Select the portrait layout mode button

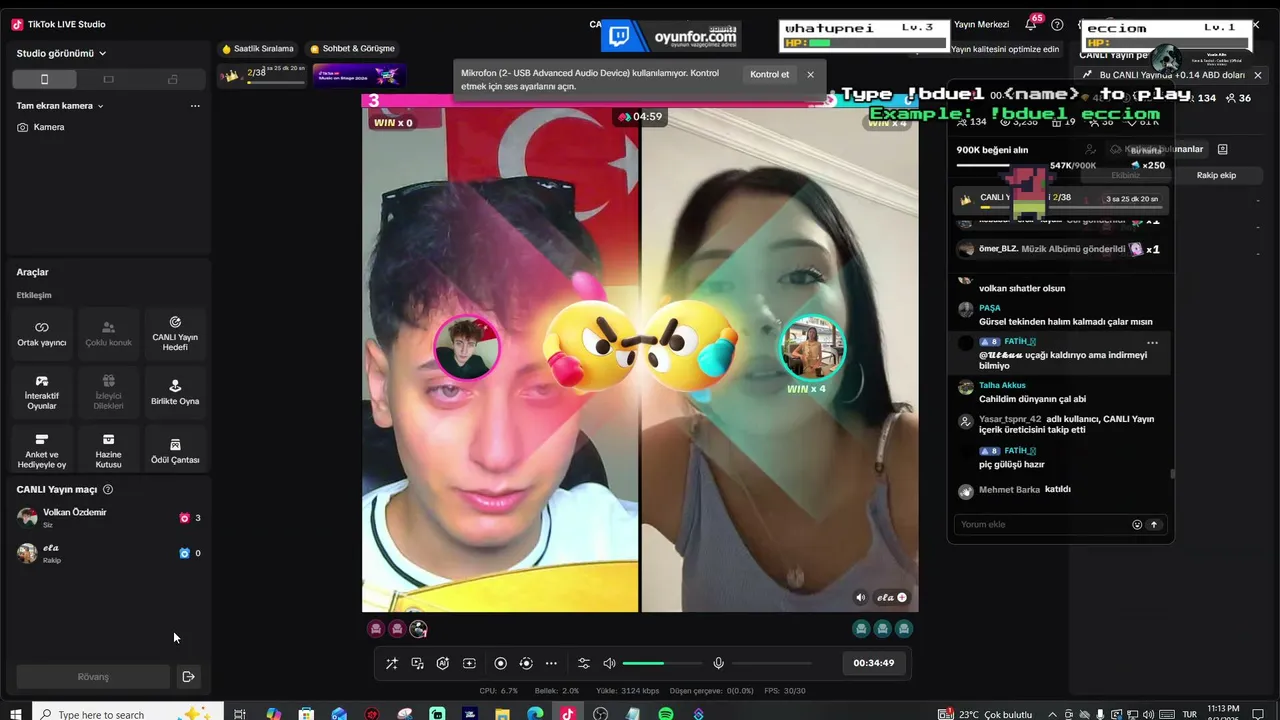point(44,79)
